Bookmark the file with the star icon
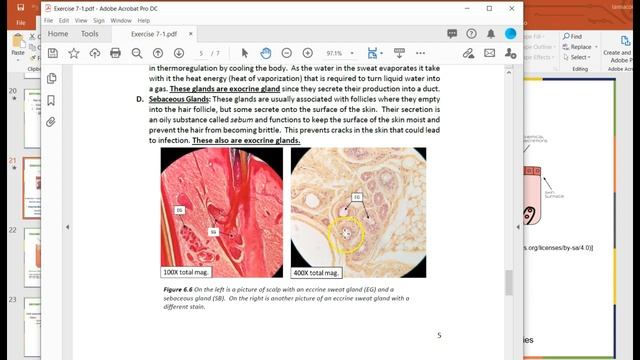Screen dimensions: 640x360 74,53
